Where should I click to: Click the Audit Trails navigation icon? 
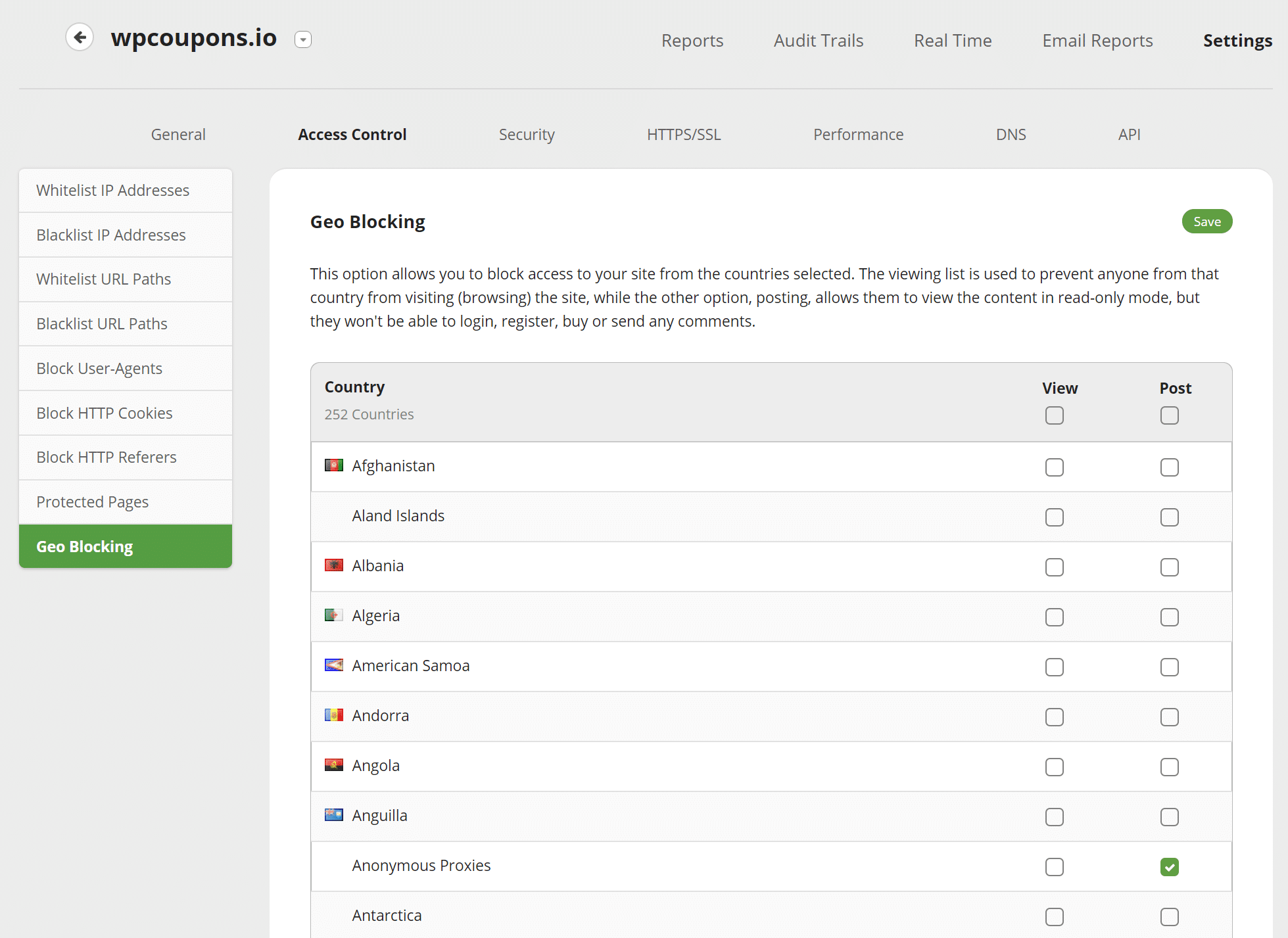click(819, 40)
